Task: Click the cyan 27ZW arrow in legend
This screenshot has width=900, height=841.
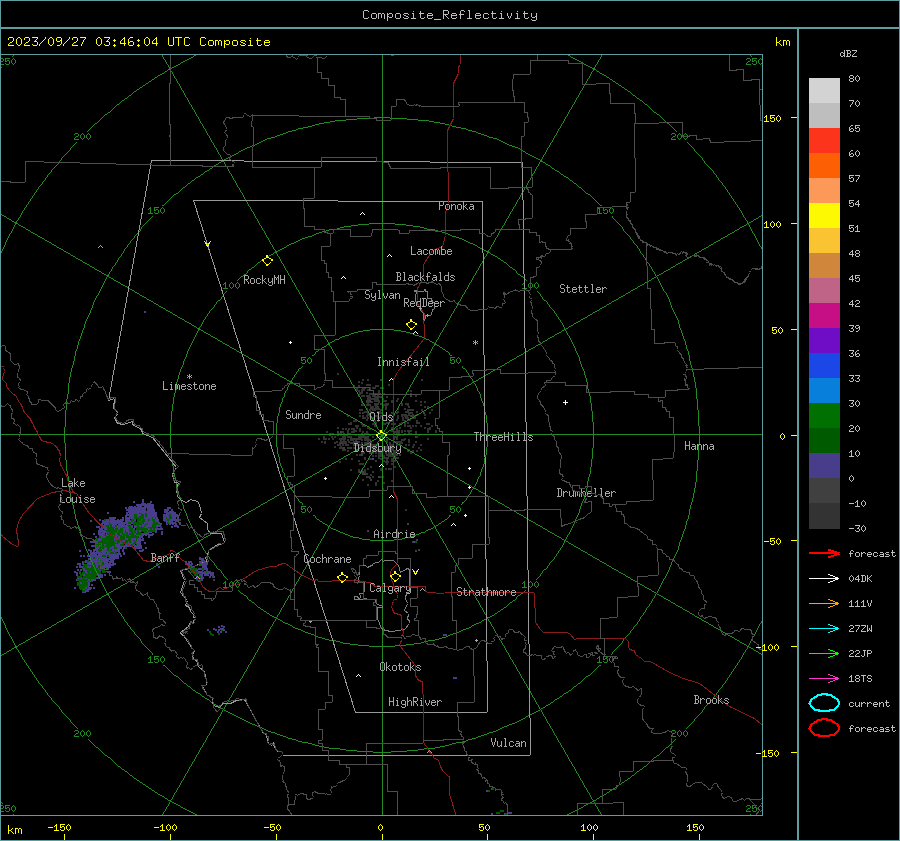Action: pyautogui.click(x=824, y=629)
